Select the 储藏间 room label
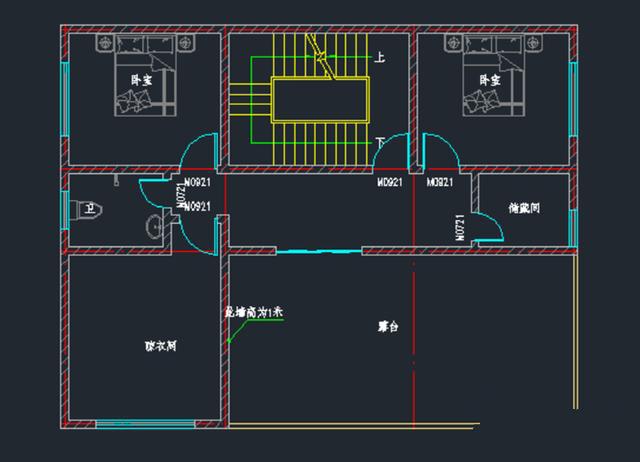 (524, 209)
